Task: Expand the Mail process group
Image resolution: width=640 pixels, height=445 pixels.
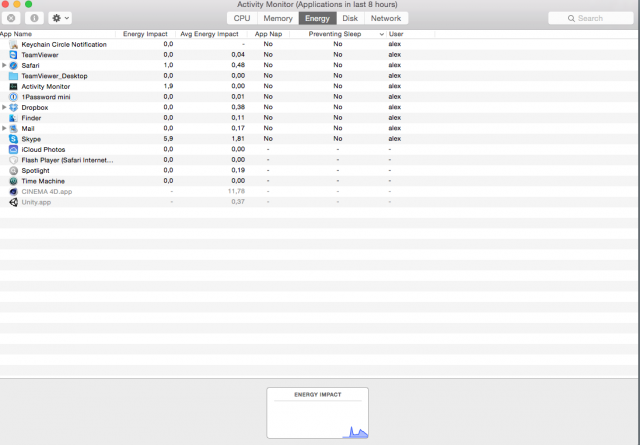Action: [4, 128]
